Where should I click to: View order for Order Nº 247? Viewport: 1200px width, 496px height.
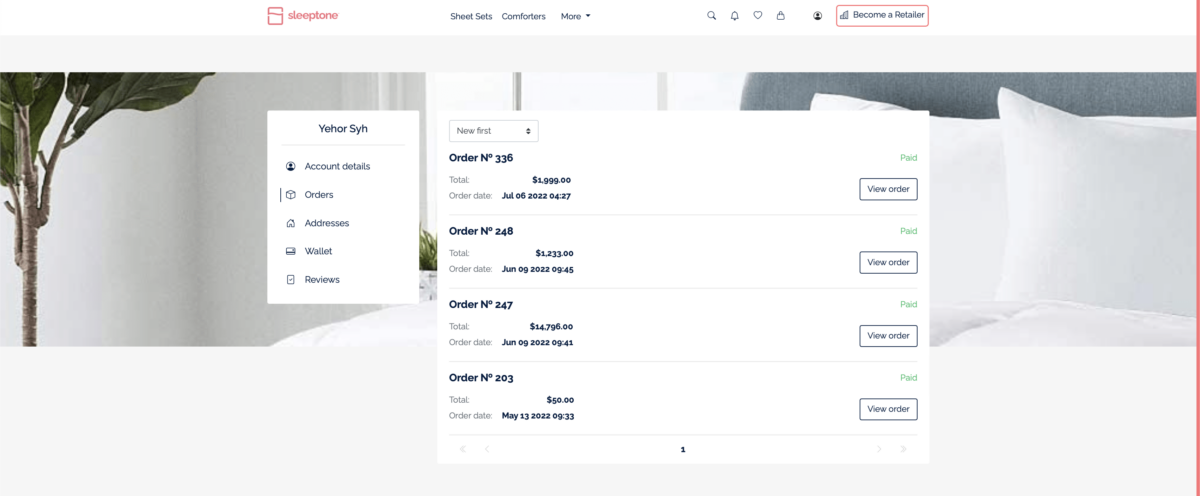[888, 335]
